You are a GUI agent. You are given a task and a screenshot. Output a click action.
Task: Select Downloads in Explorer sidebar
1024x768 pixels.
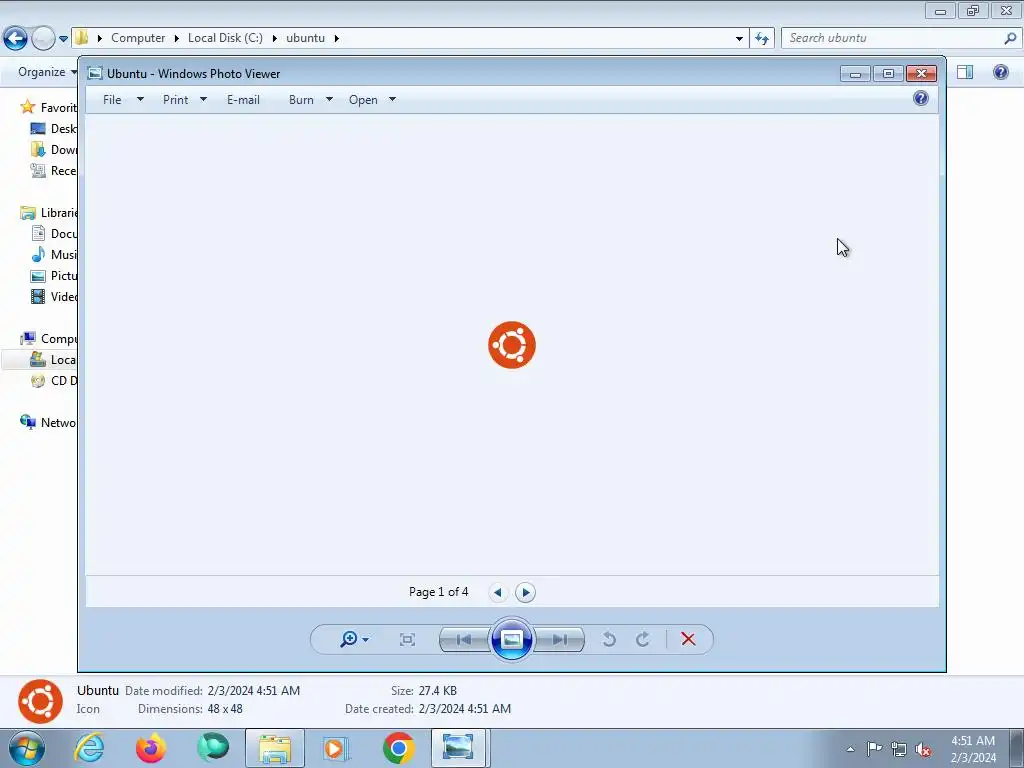(x=54, y=150)
